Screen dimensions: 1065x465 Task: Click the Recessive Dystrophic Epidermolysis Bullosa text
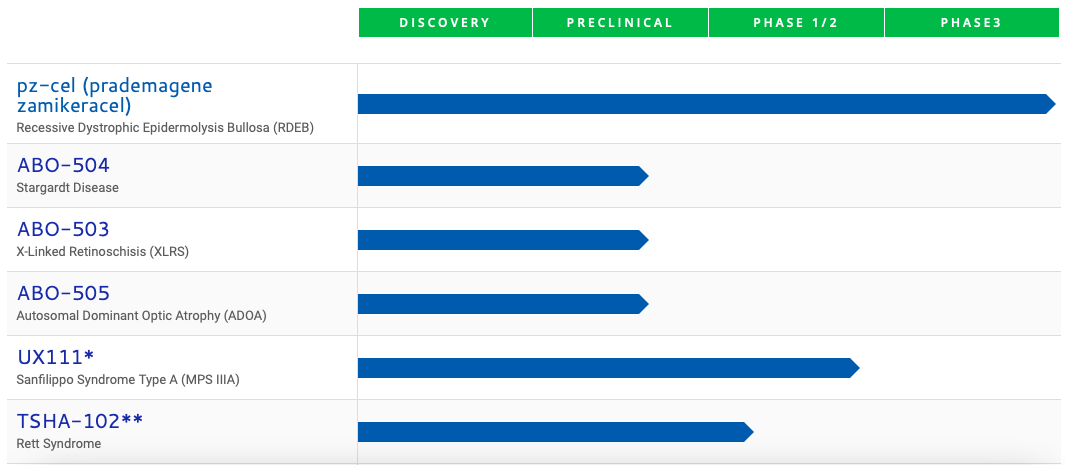pos(165,128)
